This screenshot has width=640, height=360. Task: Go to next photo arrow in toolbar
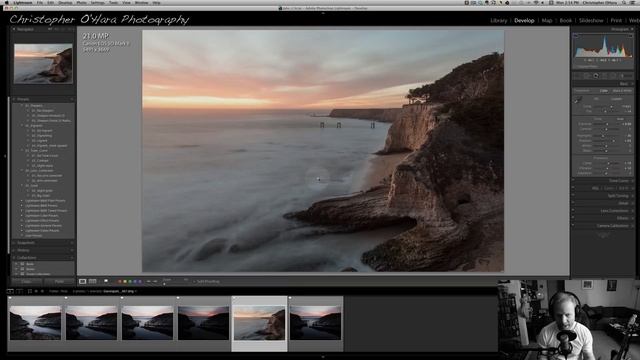[155, 282]
